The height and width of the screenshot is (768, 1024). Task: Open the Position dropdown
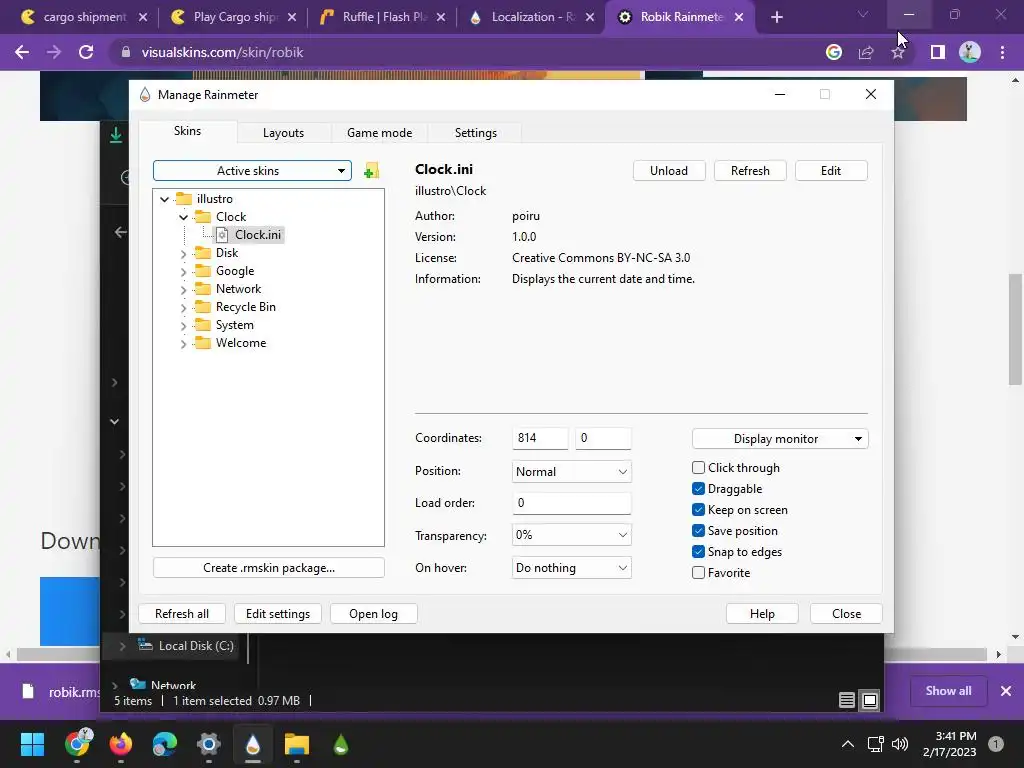pyautogui.click(x=571, y=472)
